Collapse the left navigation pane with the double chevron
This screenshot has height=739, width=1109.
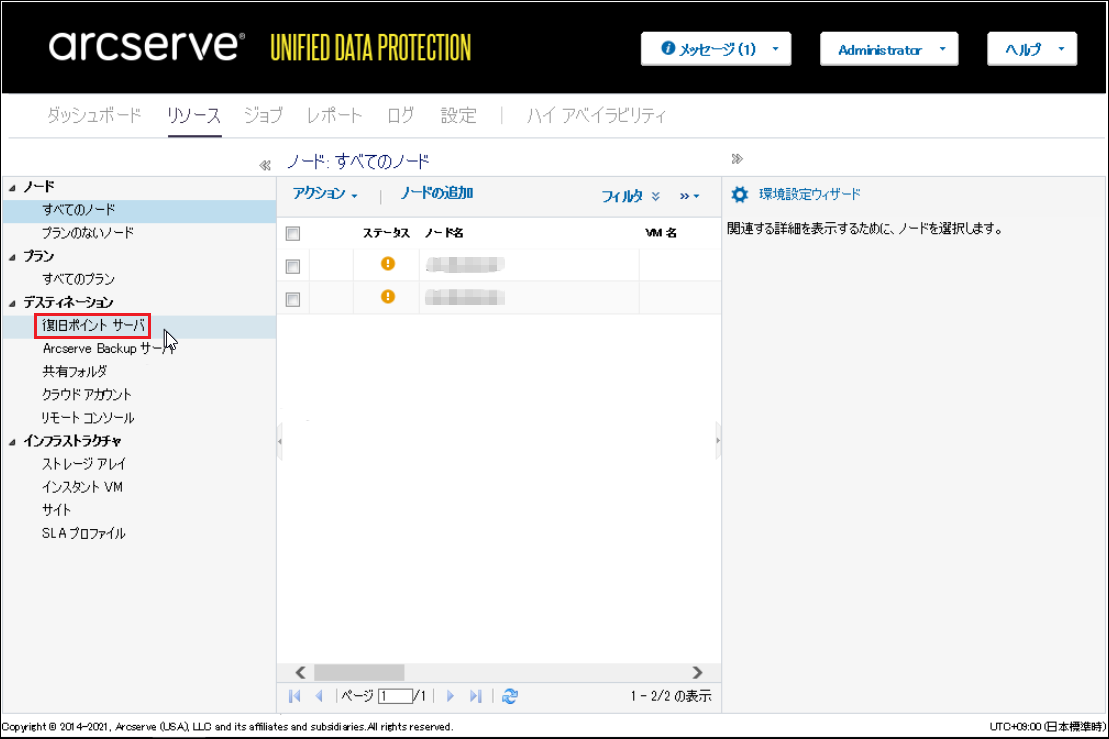(x=265, y=165)
